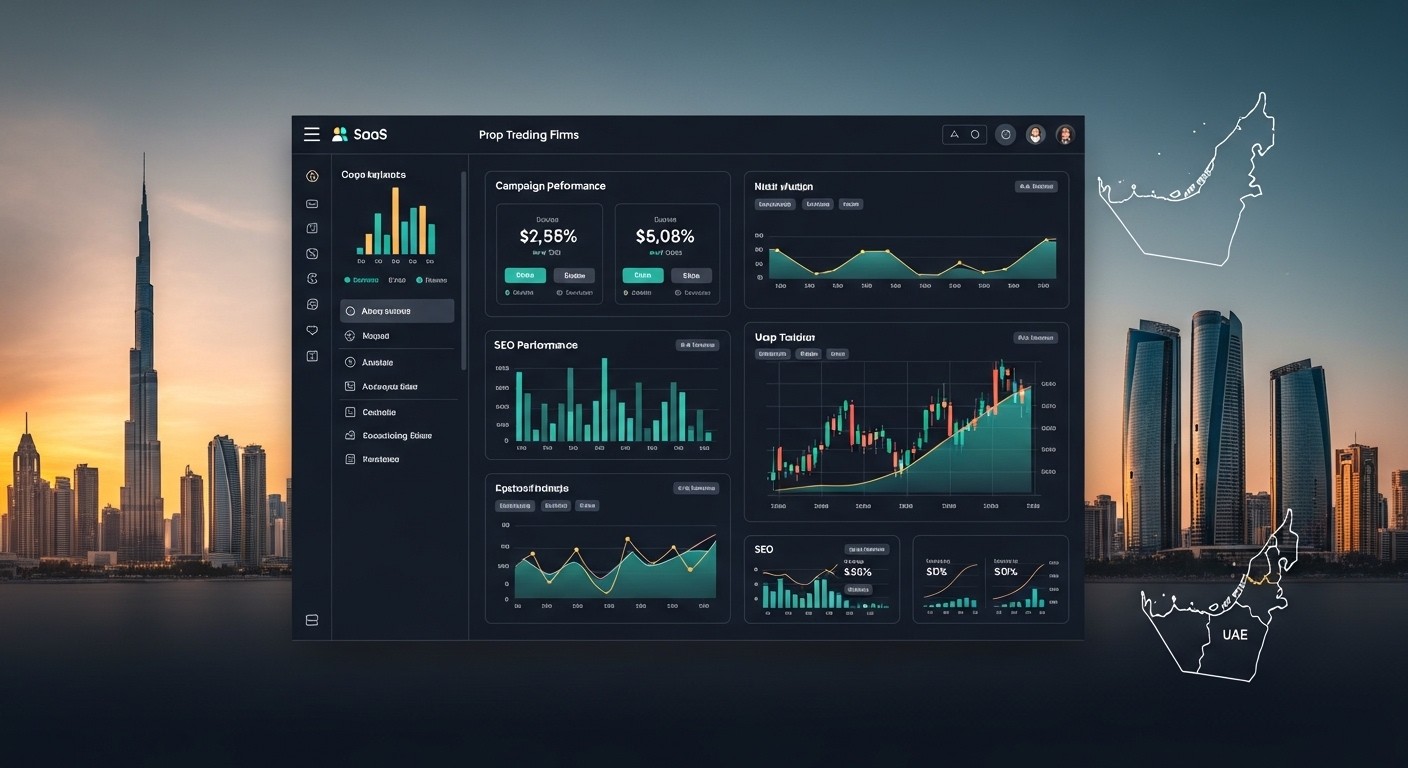Select first filter chip above top-right area chart
The image size is (1408, 768).
pos(775,204)
